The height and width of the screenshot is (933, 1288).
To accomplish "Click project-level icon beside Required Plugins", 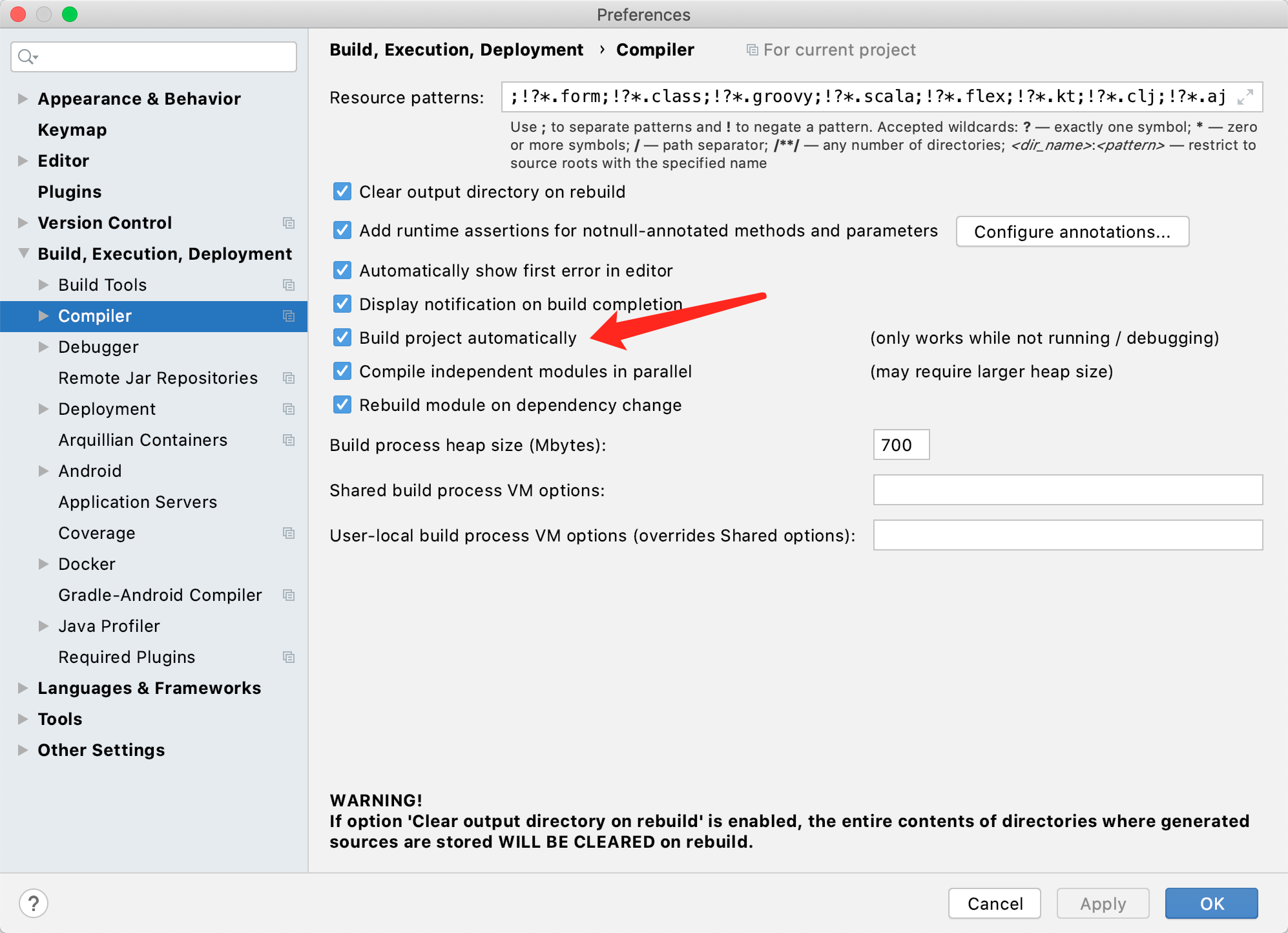I will click(289, 657).
